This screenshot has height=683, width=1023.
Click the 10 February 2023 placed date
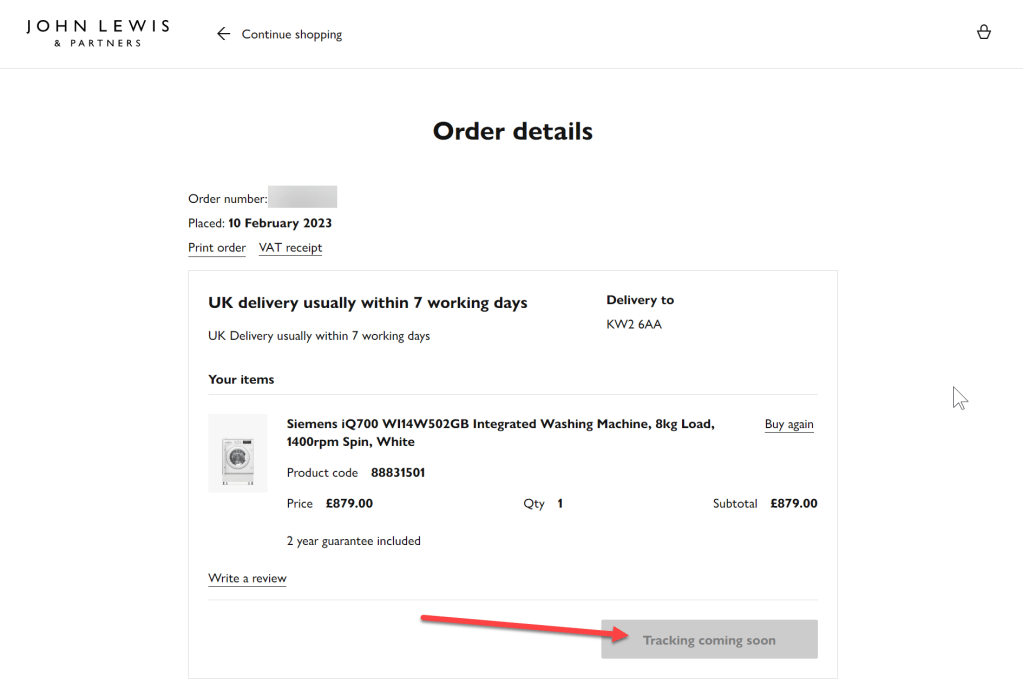(x=280, y=223)
